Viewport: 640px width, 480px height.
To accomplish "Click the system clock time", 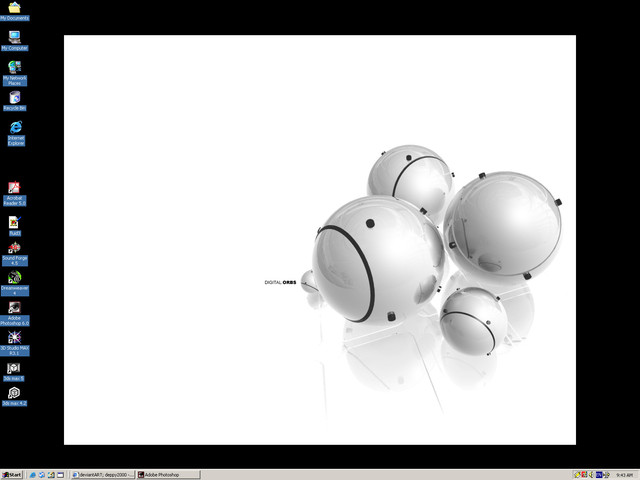I will tap(624, 475).
